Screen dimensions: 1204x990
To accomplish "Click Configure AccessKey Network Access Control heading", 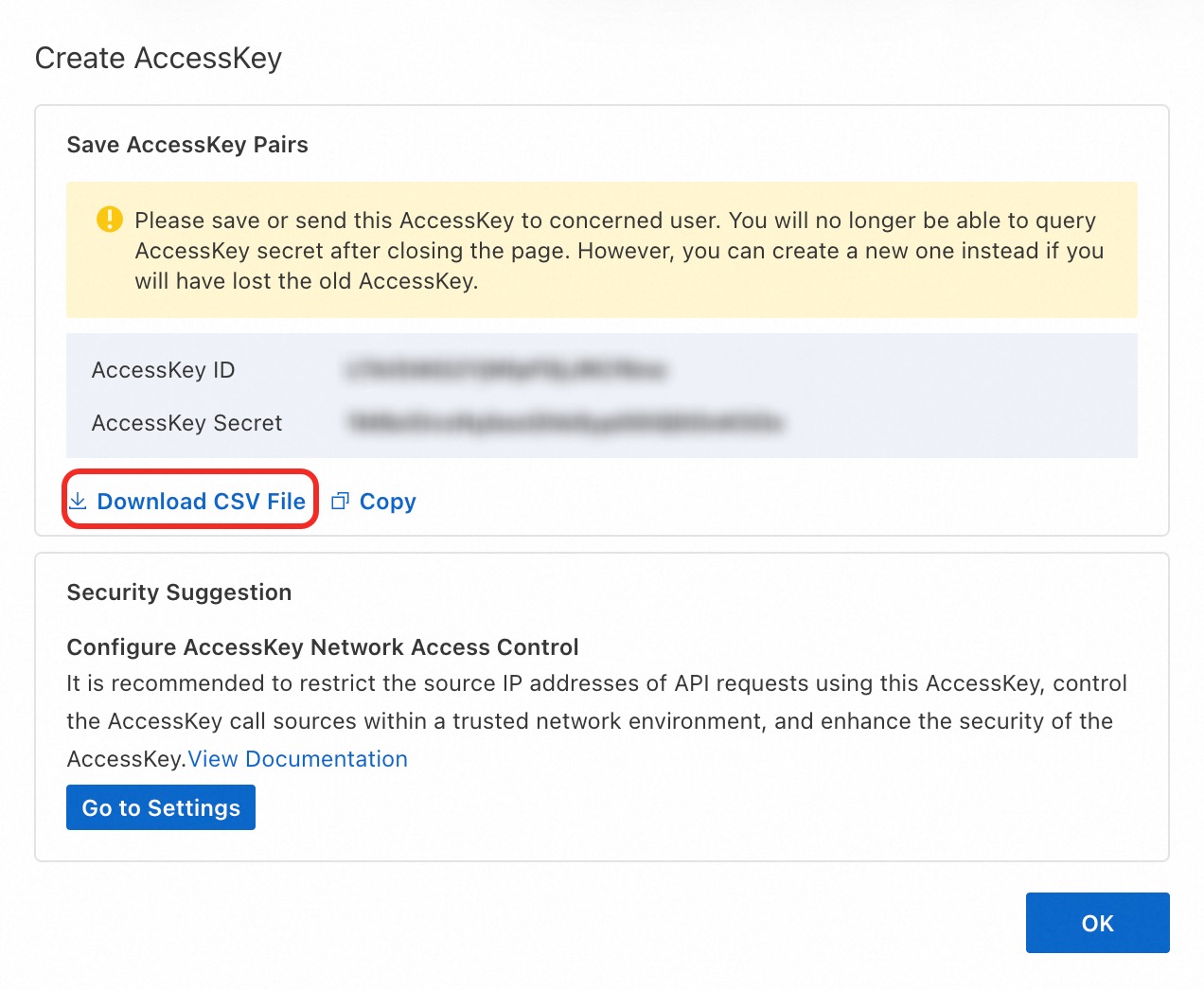I will click(322, 647).
